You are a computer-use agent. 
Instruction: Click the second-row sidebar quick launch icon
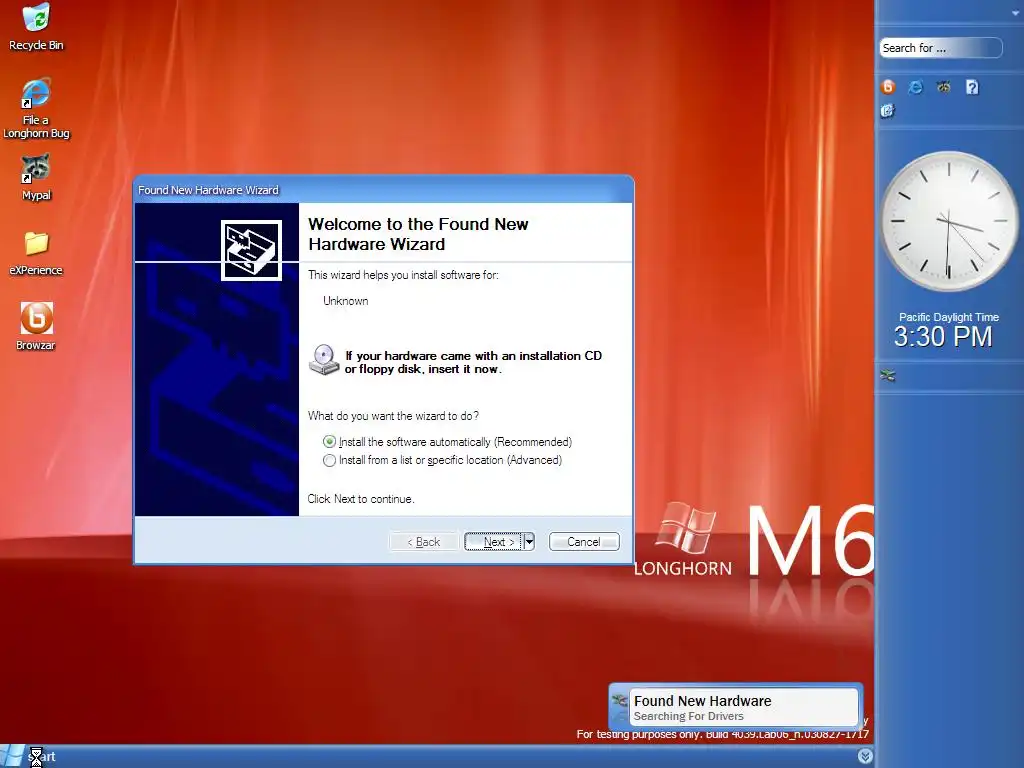pos(887,111)
